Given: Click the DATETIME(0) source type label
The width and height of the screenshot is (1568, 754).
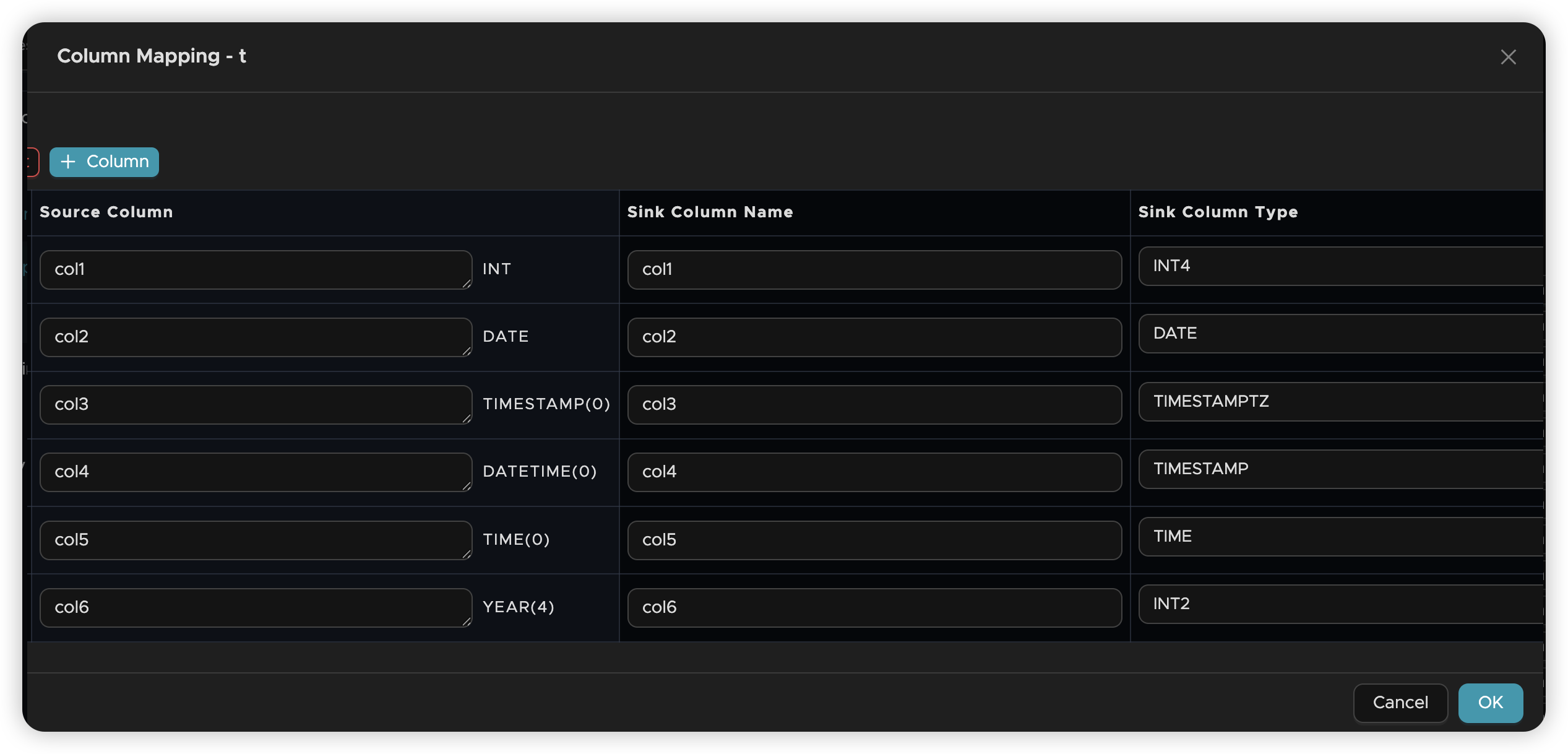Looking at the screenshot, I should (x=540, y=472).
